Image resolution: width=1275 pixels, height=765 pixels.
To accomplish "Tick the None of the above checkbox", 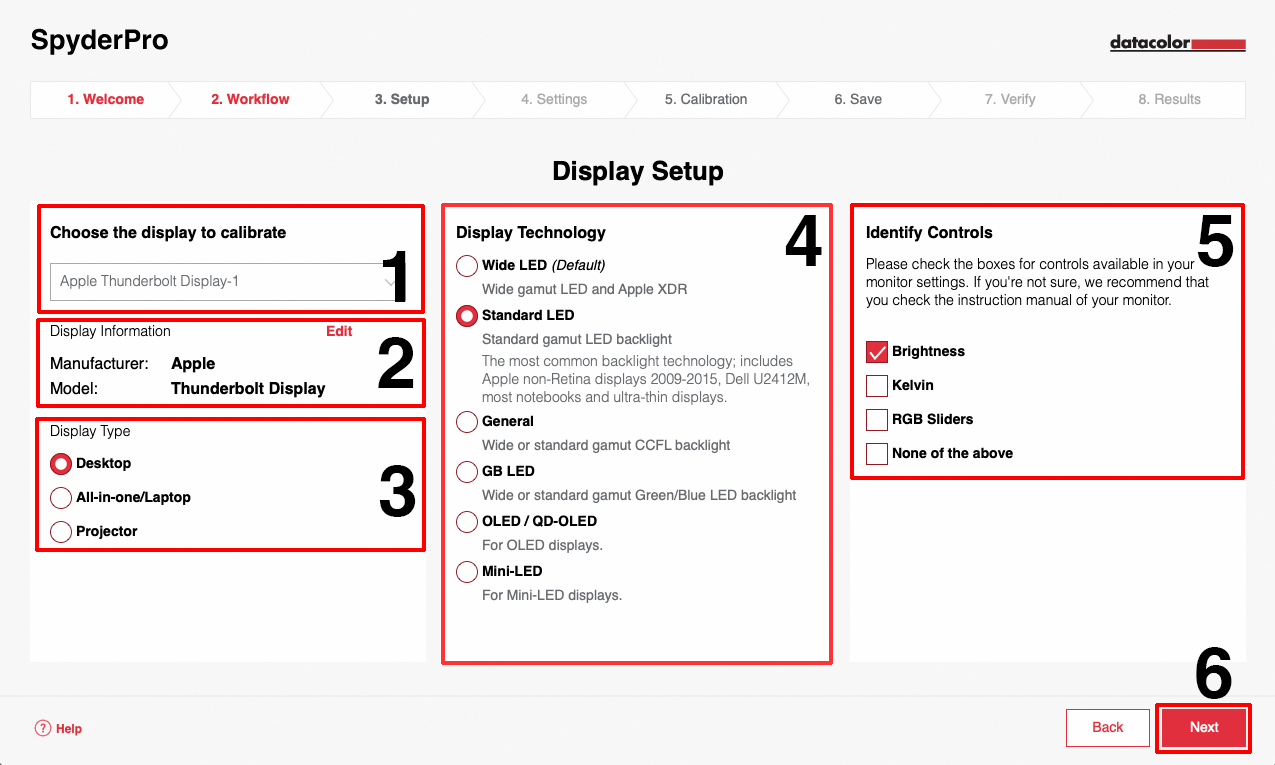I will [877, 454].
